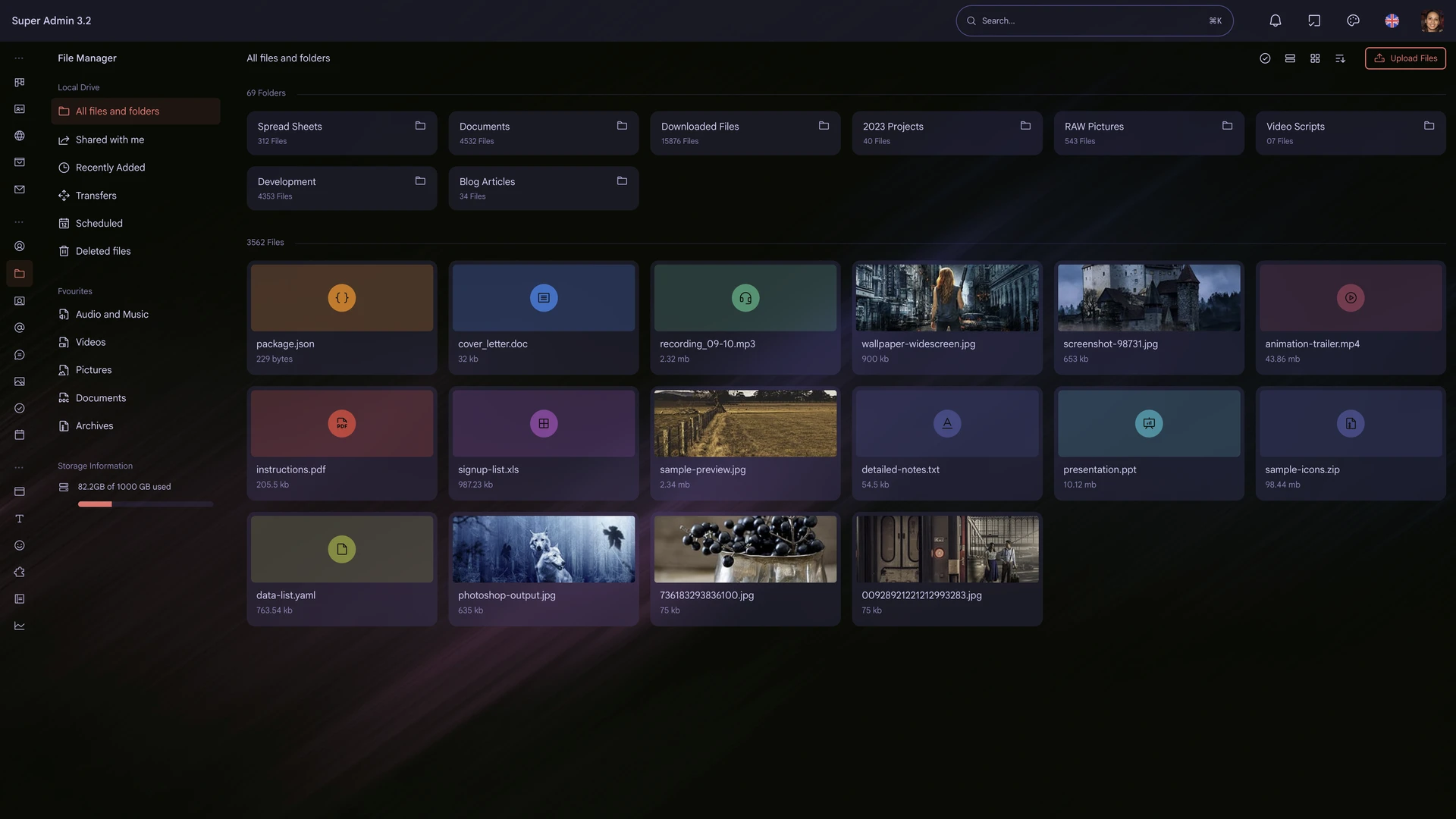
Task: Open the Development folder
Action: click(341, 189)
